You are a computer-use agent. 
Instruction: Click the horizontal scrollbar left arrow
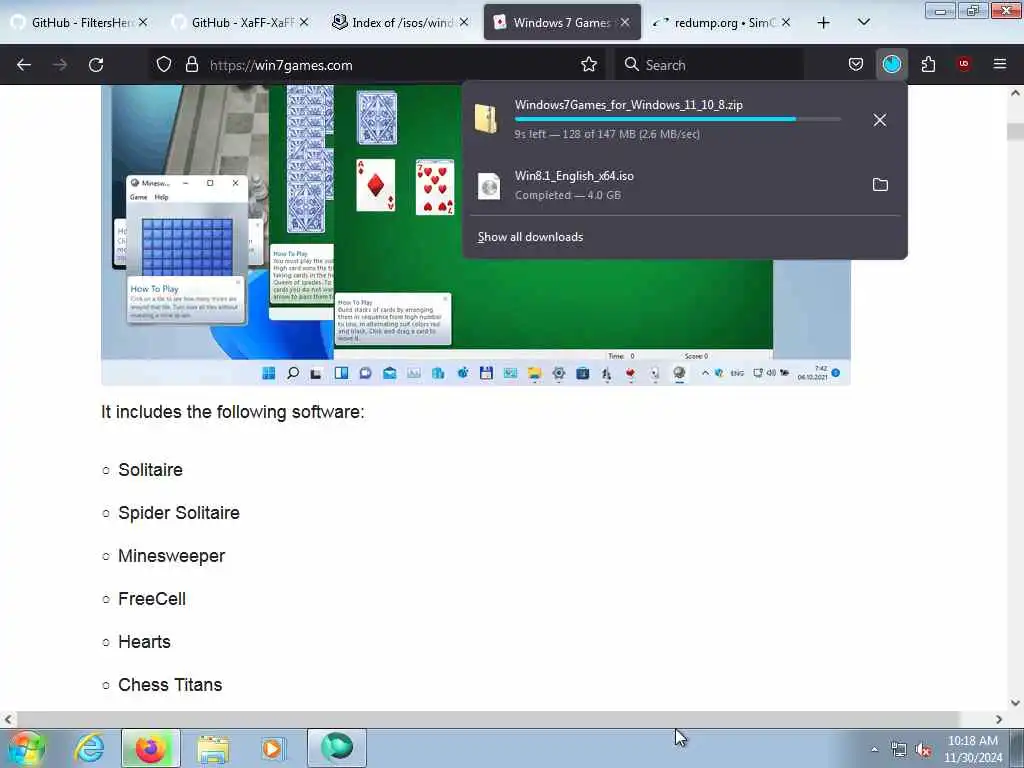coord(8,720)
